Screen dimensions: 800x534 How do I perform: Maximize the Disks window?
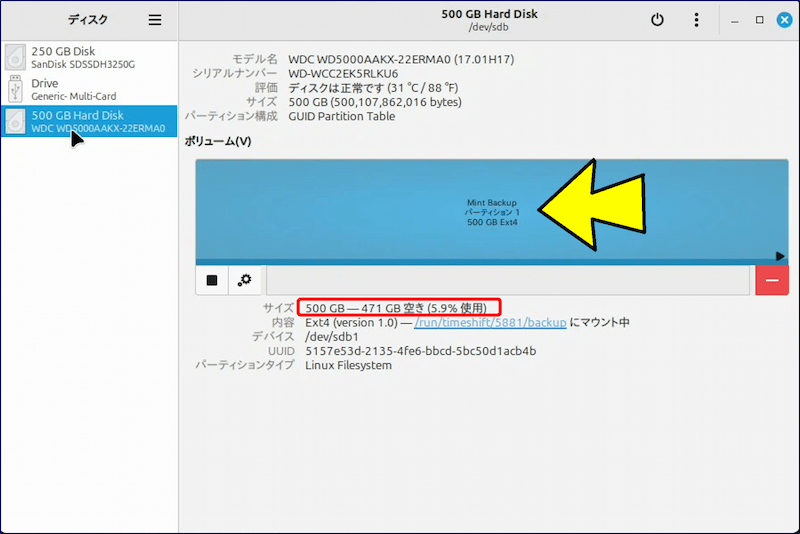[760, 20]
